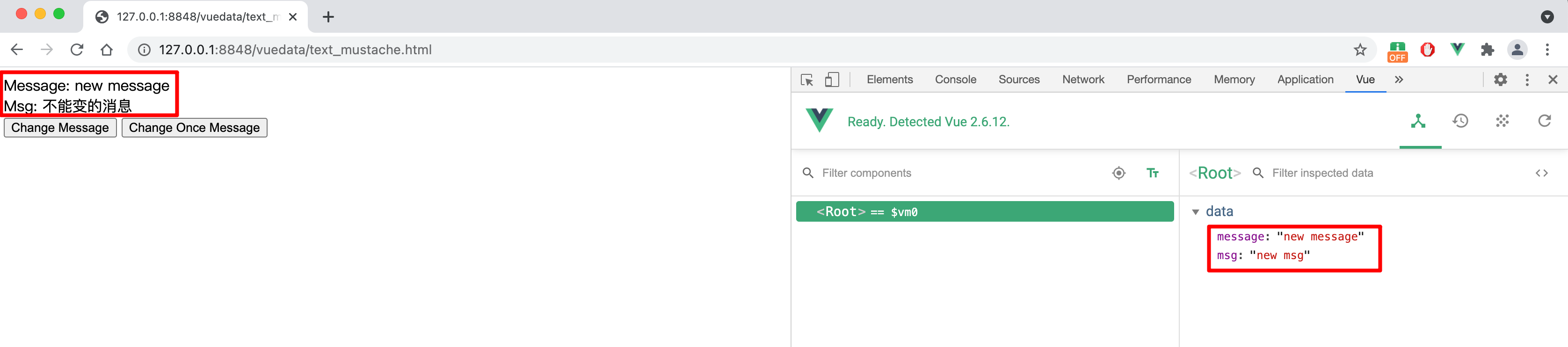Bookmark this page with the star icon
1568x347 pixels.
[x=1360, y=50]
